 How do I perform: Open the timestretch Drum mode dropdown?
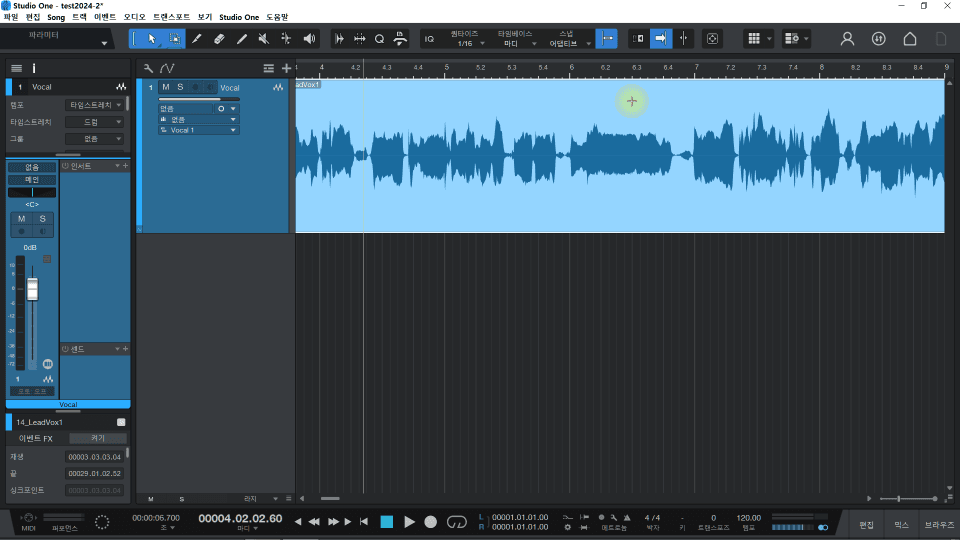95,122
